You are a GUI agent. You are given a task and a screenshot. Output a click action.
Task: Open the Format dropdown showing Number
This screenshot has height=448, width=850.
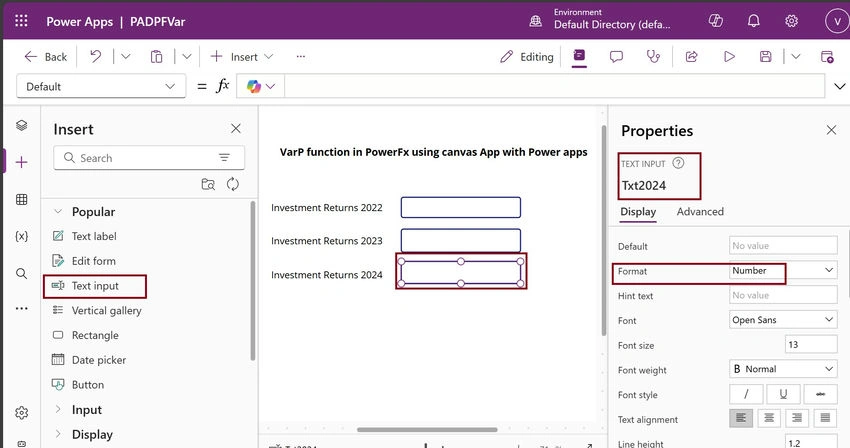point(783,271)
